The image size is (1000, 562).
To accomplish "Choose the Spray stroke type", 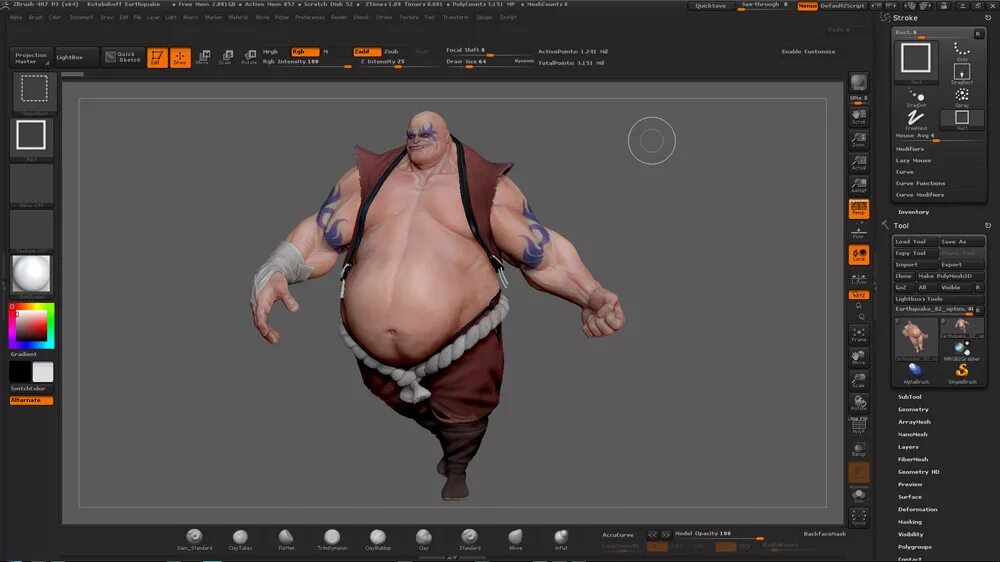I will (962, 97).
